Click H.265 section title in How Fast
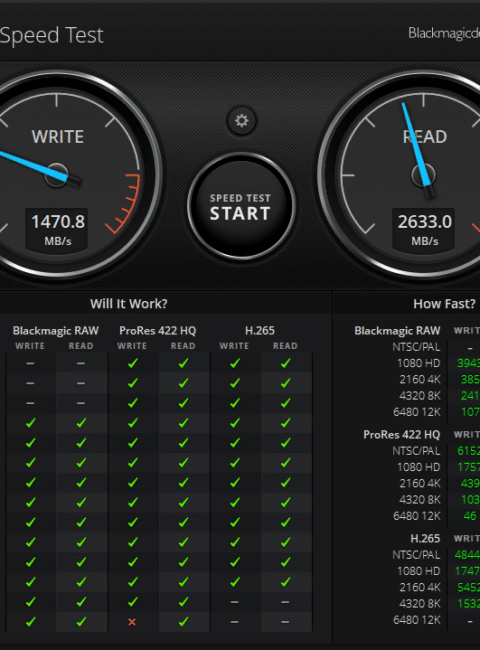Screen dimensions: 480x650 (425, 538)
